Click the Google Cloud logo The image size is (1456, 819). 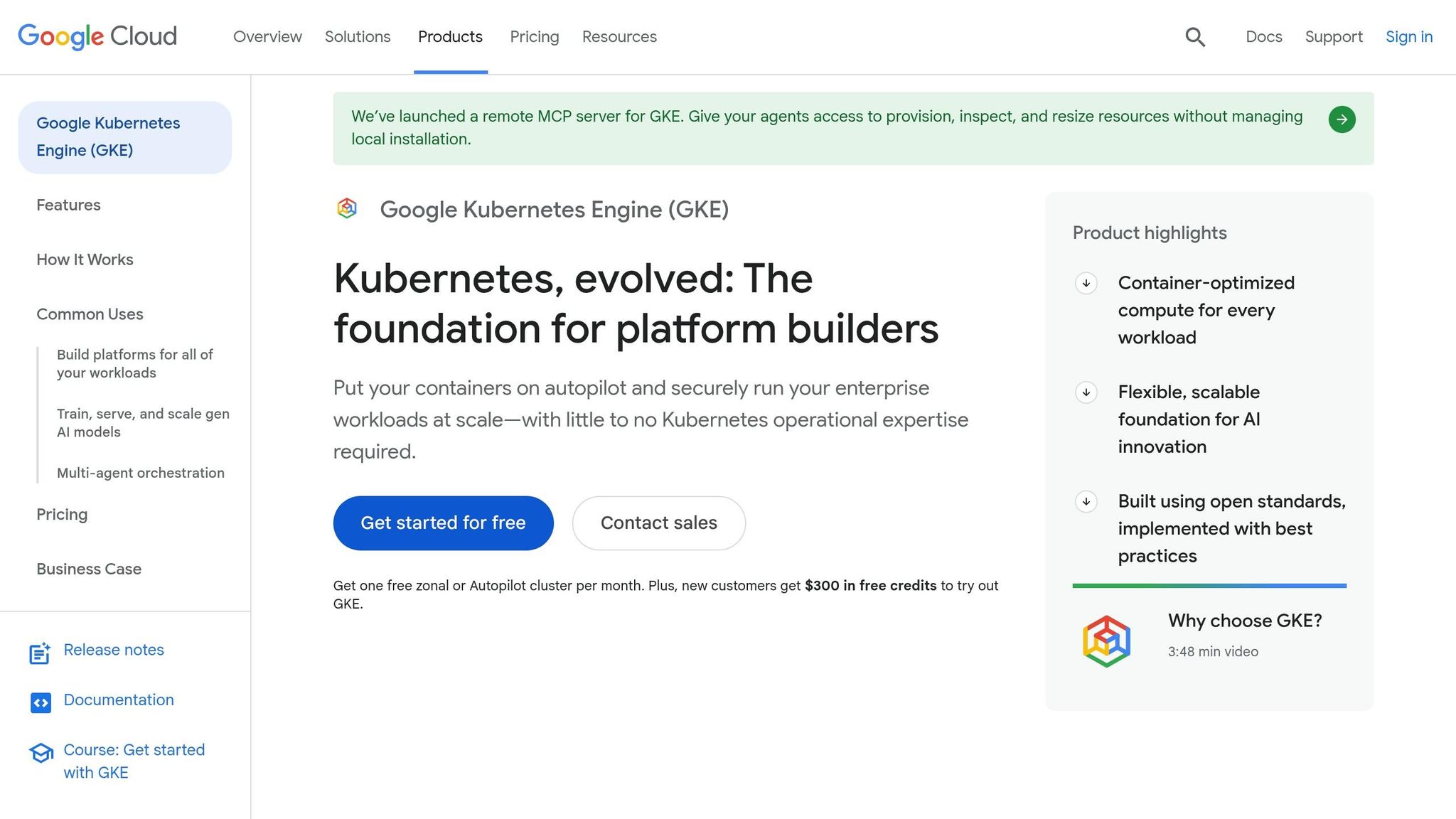[x=97, y=36]
